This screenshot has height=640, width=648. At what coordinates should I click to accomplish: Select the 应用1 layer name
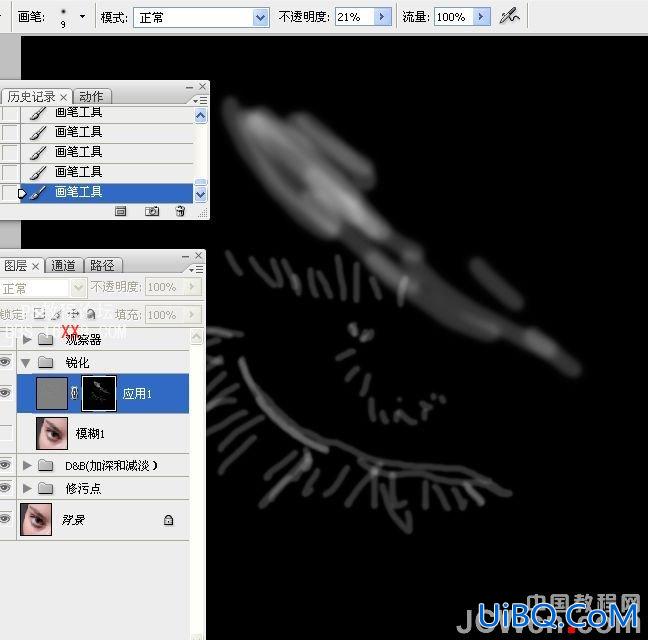pos(137,394)
